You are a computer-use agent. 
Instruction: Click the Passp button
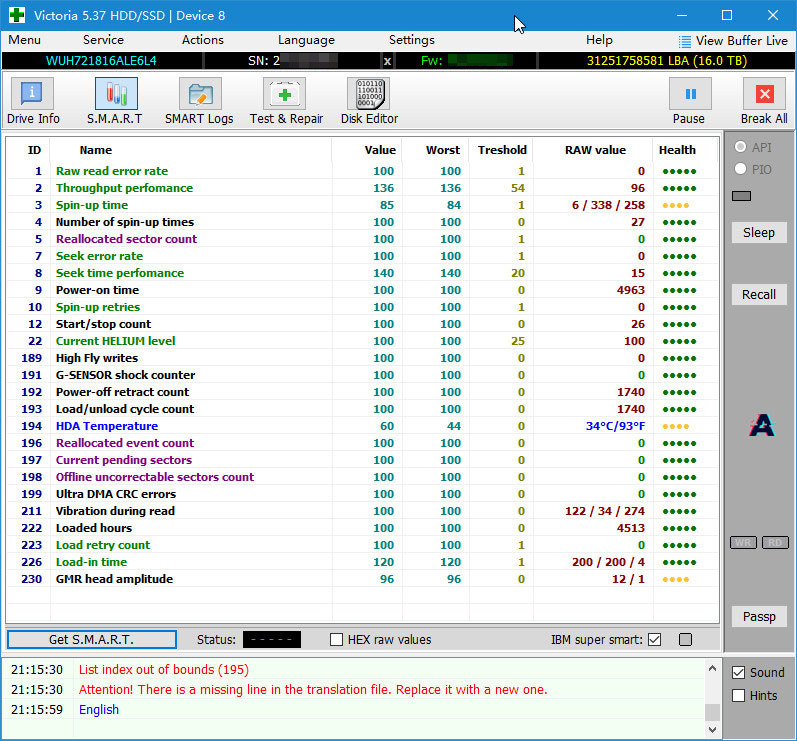[x=759, y=617]
